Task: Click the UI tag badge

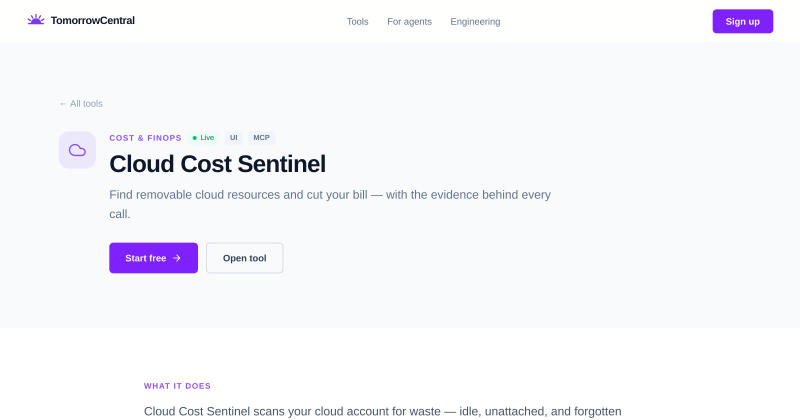Action: click(234, 138)
